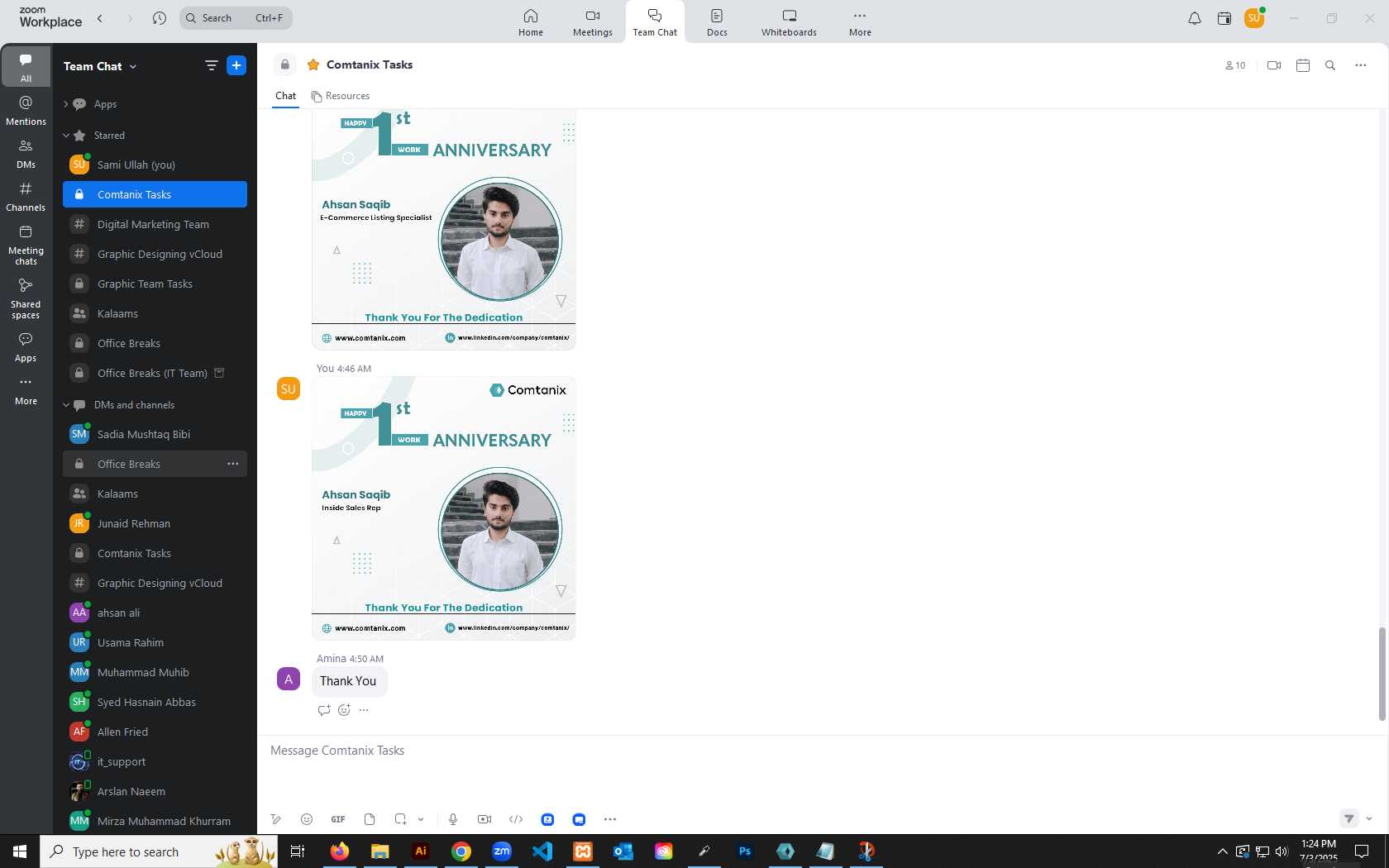
Task: Open the channel calendar scheduling icon
Action: (x=1303, y=65)
